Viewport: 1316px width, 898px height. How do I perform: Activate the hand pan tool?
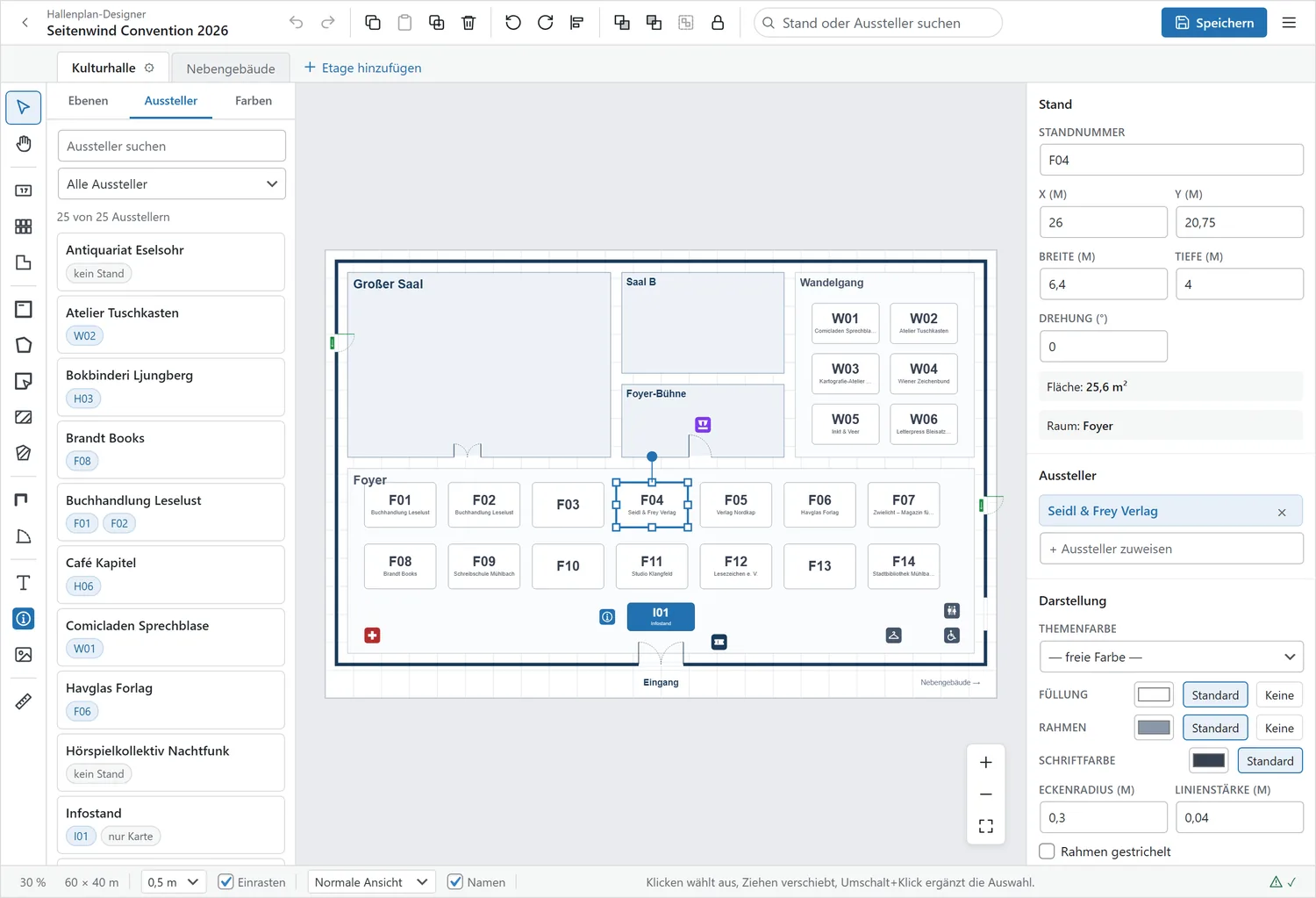tap(24, 144)
